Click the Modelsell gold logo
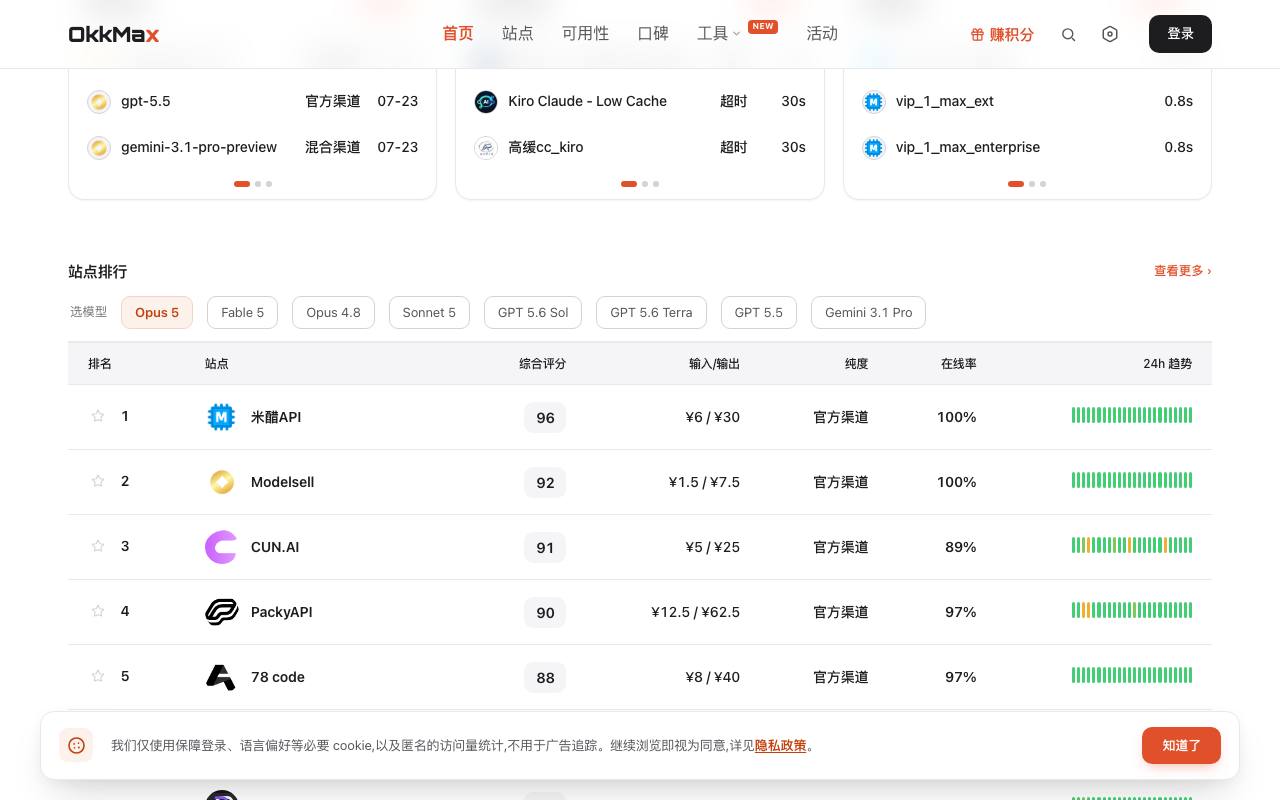The height and width of the screenshot is (800, 1280). point(221,482)
